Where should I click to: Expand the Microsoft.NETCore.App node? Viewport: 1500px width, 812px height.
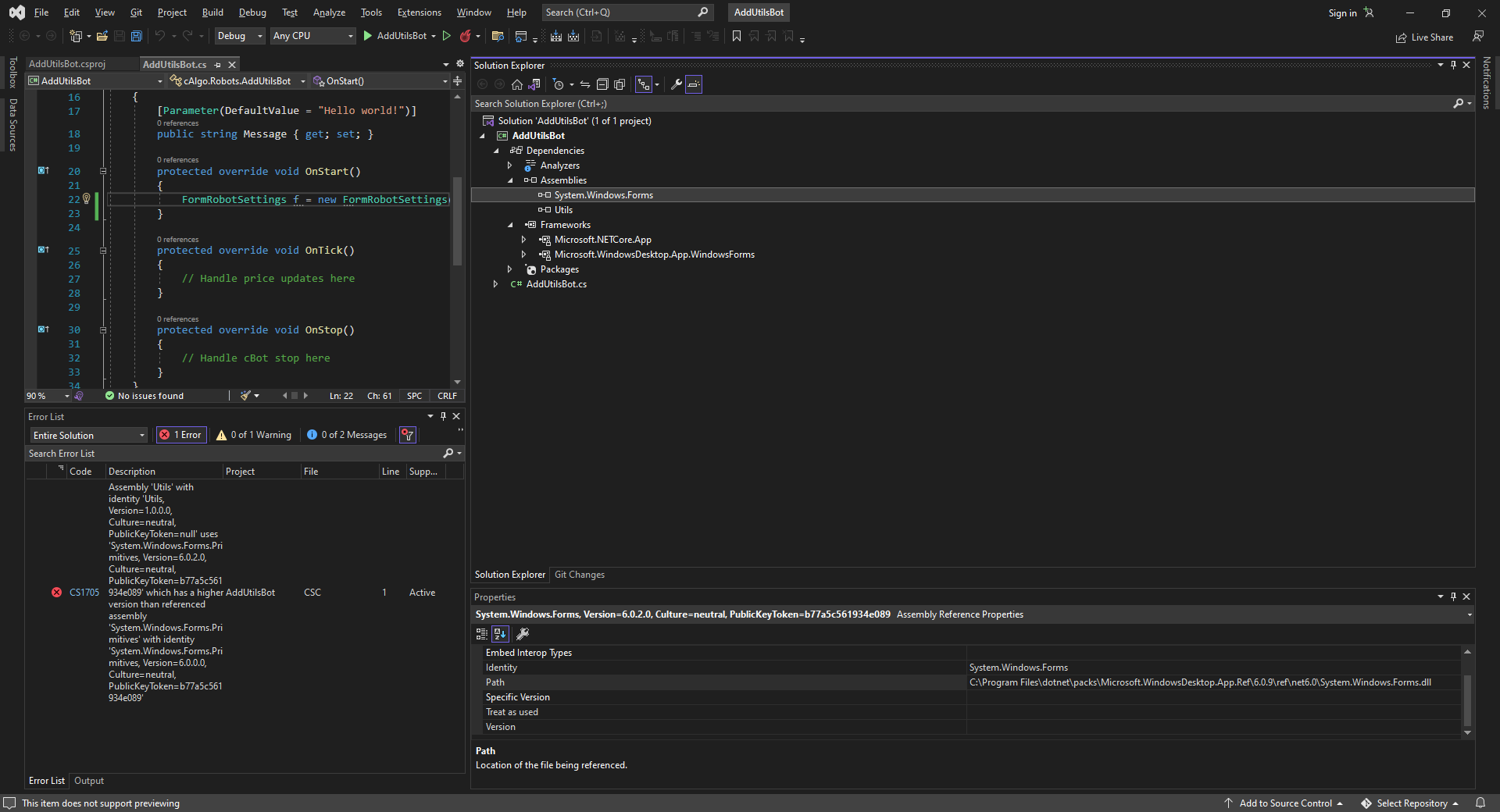(x=523, y=240)
